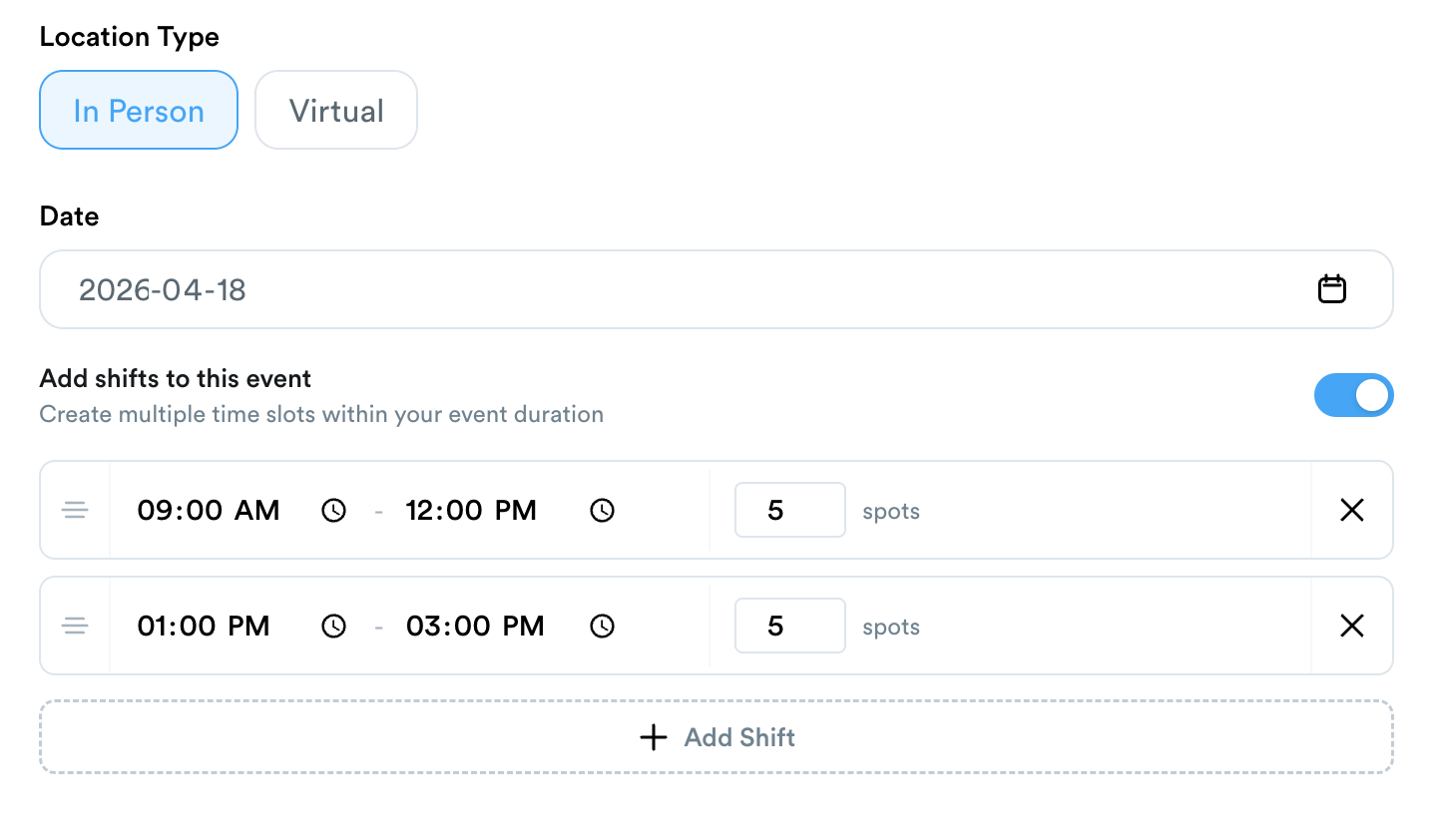Grab the second shift's drag handle
Screen dimensions: 1445x840
tap(75, 627)
